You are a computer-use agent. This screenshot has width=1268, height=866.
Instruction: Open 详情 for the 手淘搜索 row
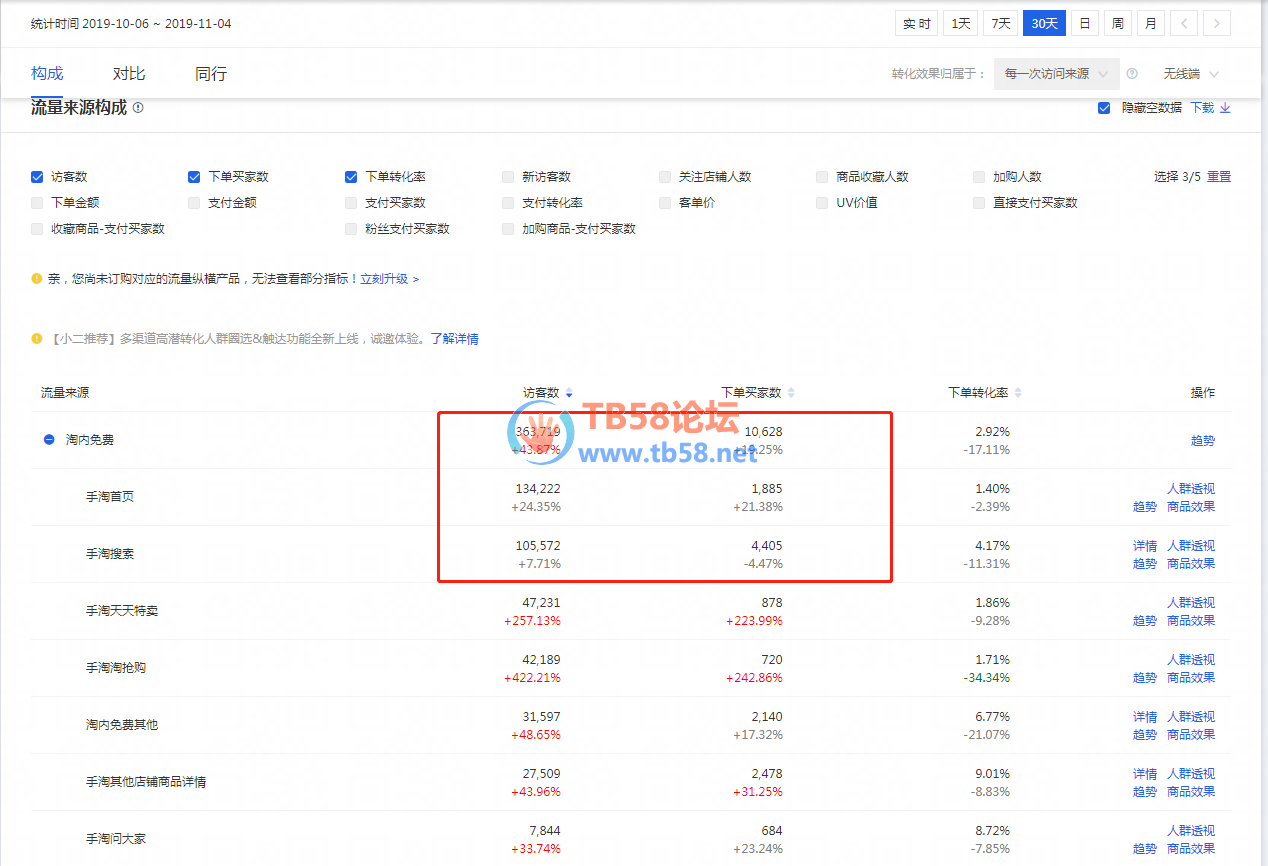[1145, 546]
